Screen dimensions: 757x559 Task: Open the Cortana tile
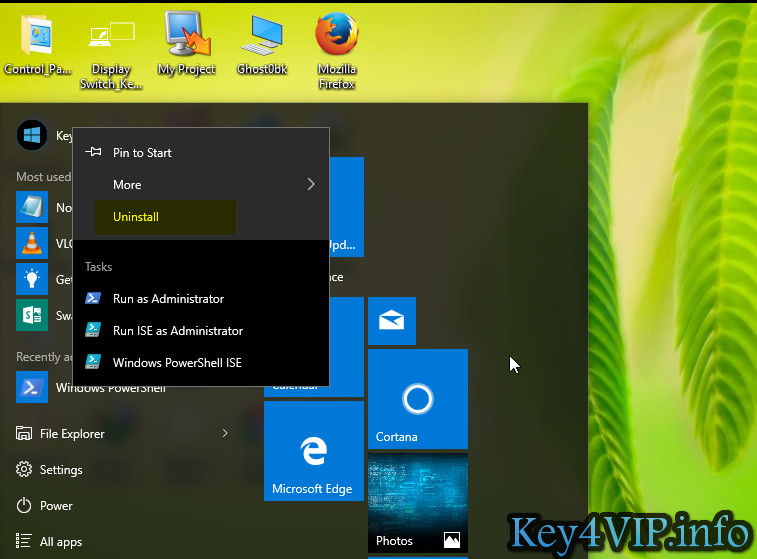coord(418,399)
